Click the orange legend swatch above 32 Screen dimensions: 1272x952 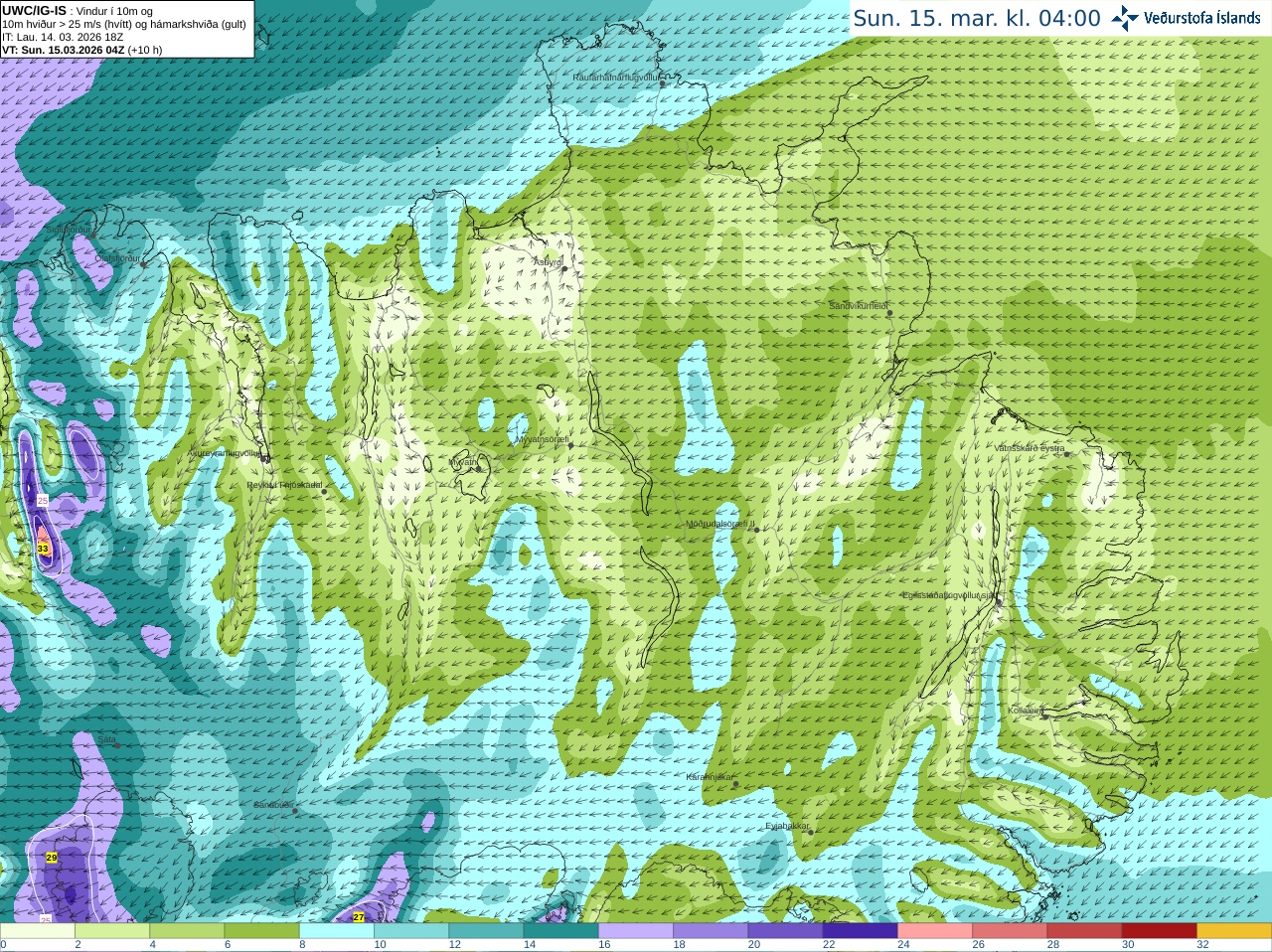(1234, 931)
